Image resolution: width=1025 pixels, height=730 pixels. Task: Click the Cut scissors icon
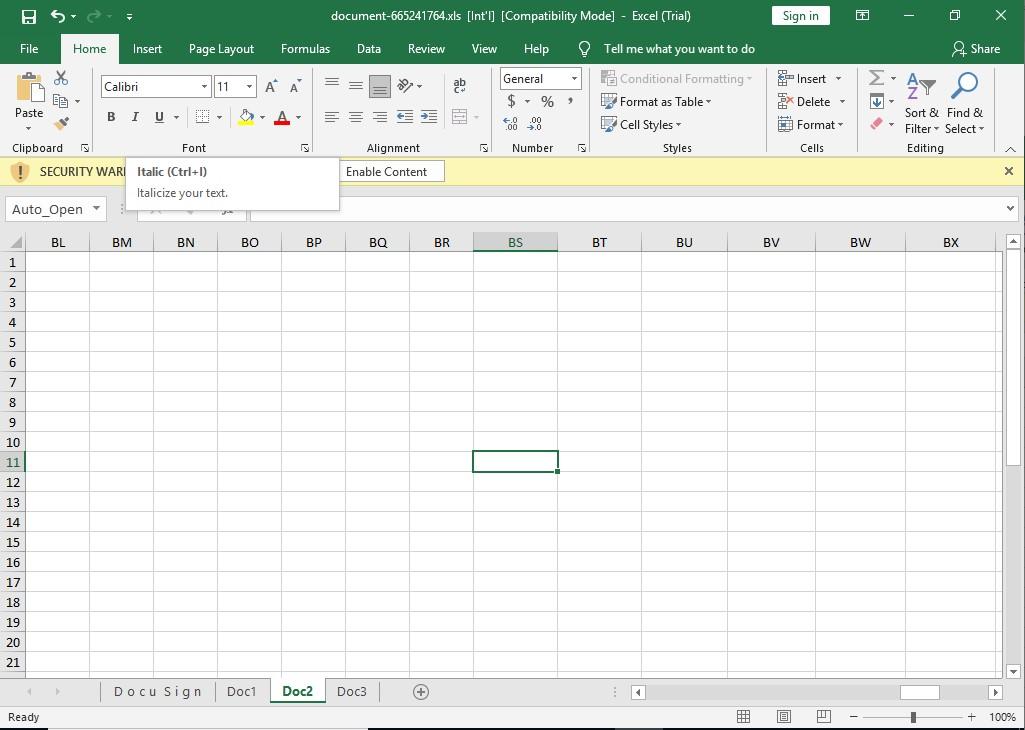61,78
